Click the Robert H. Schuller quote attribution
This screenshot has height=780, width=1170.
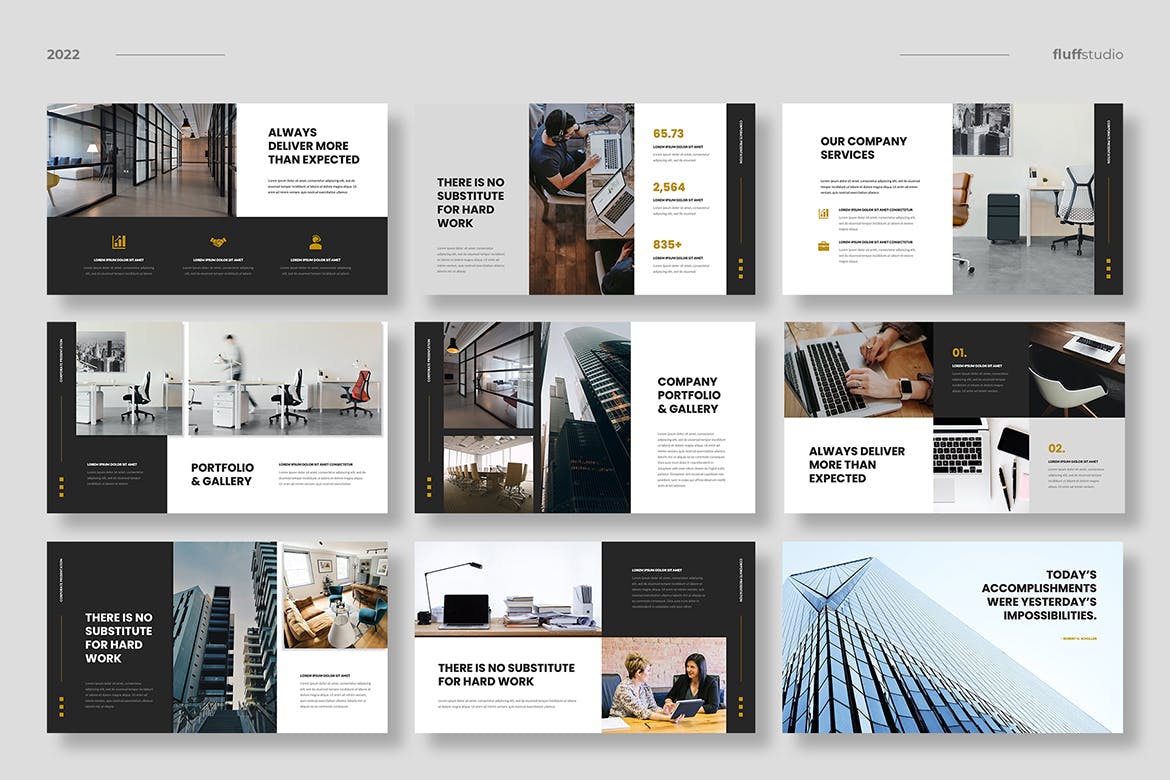click(x=1079, y=639)
